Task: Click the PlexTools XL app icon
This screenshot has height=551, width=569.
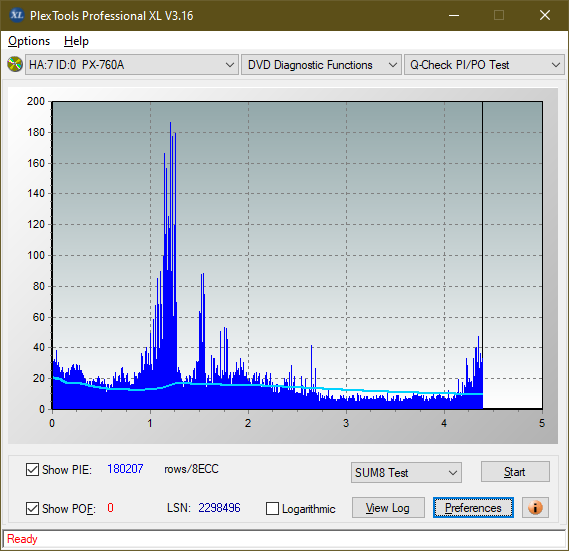Action: (x=17, y=15)
